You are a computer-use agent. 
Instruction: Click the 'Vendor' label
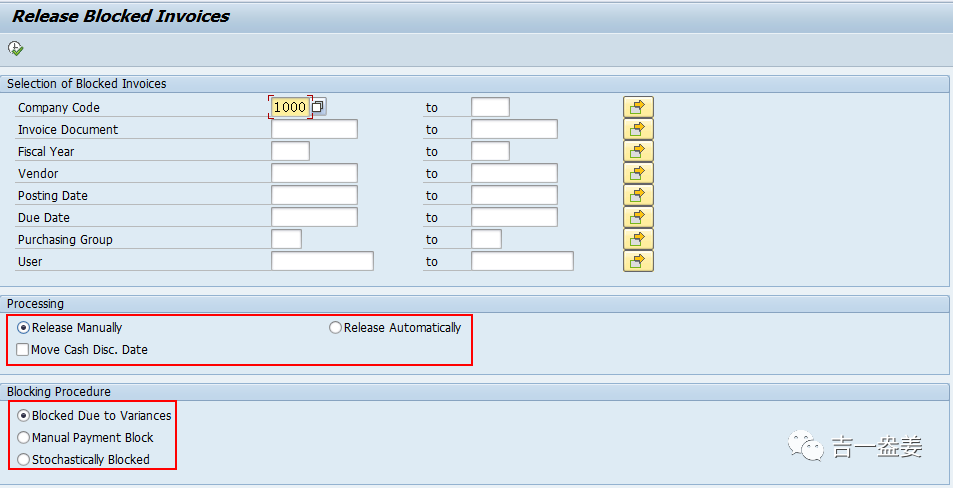[38, 173]
